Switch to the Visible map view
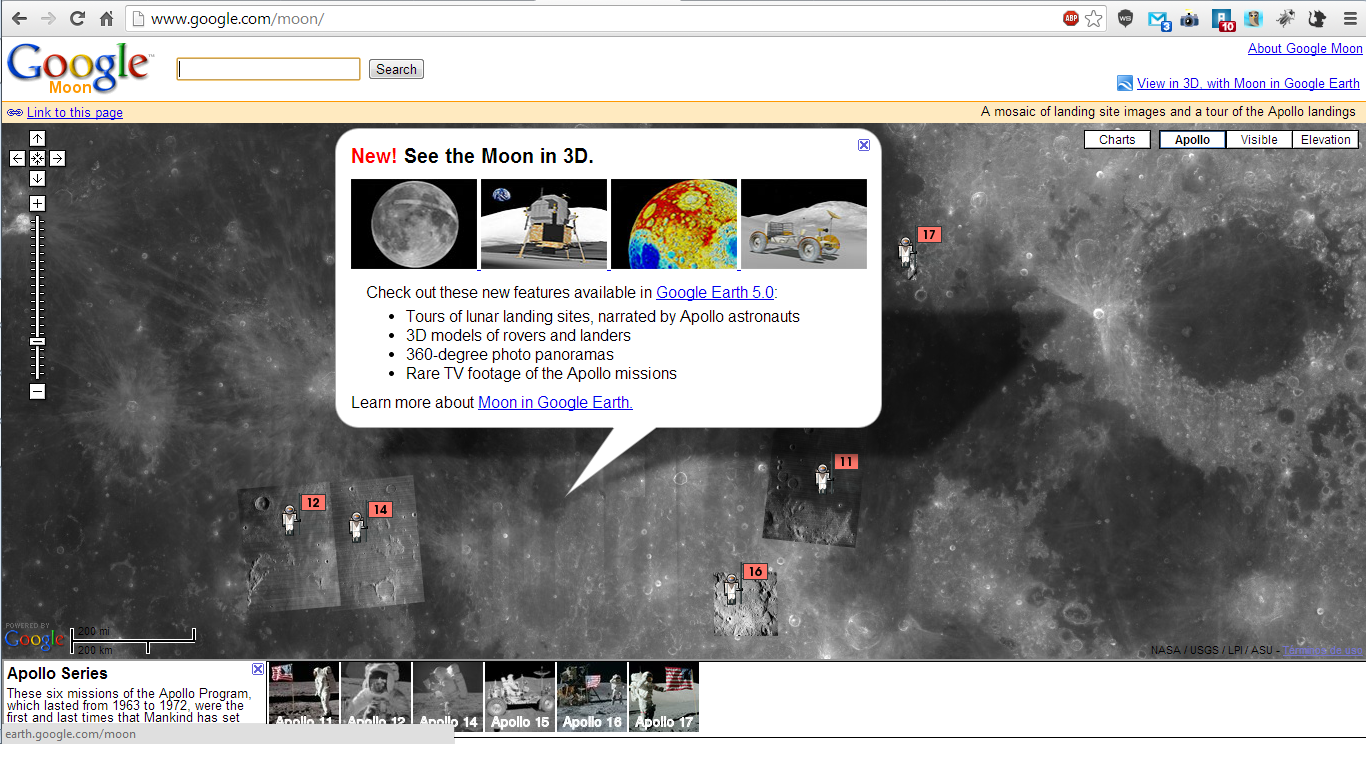The image size is (1366, 768). pyautogui.click(x=1259, y=140)
